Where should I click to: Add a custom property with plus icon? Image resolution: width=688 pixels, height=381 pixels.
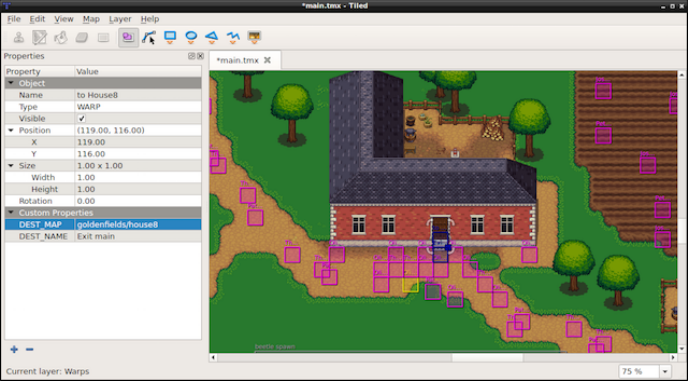[14, 349]
